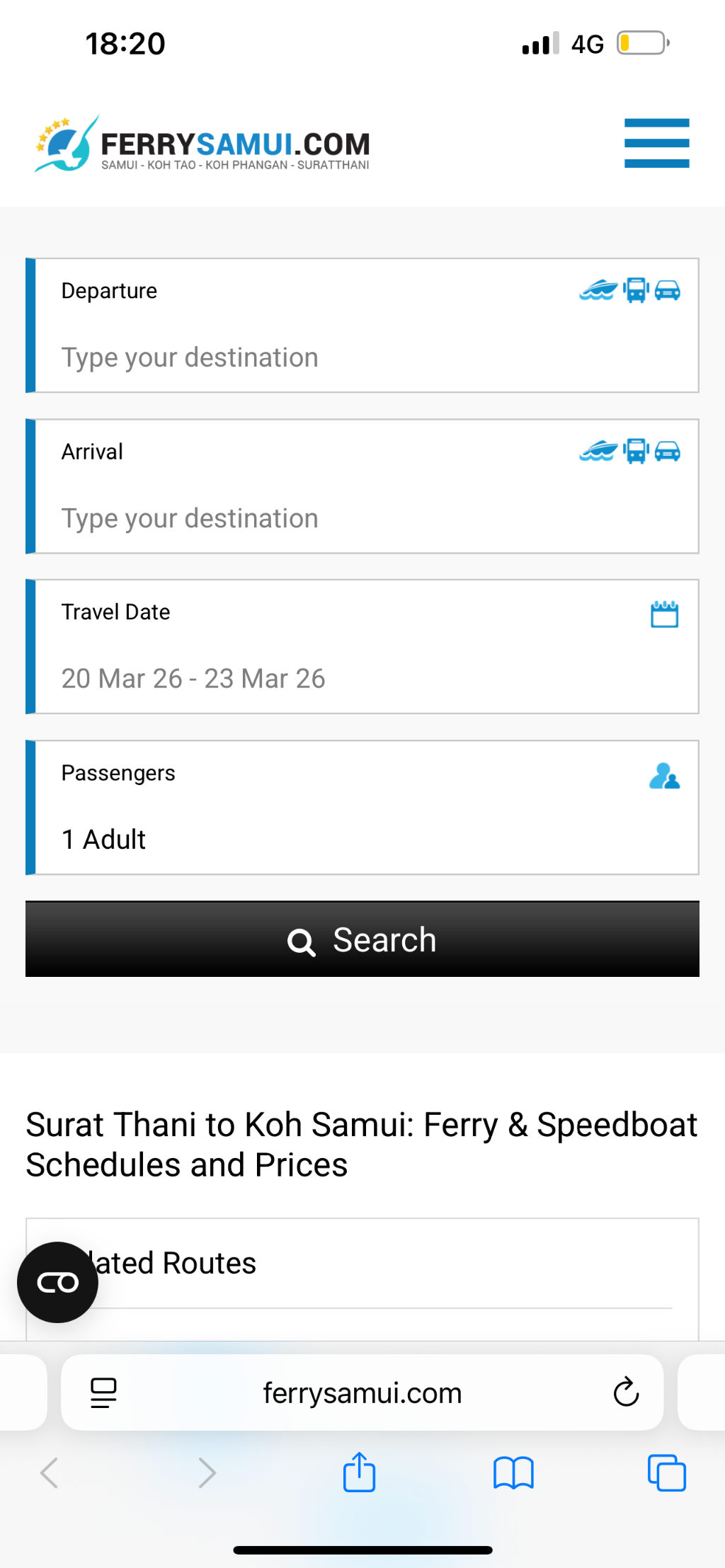
Task: Click the FerrySamui.com logo
Action: coord(203,144)
